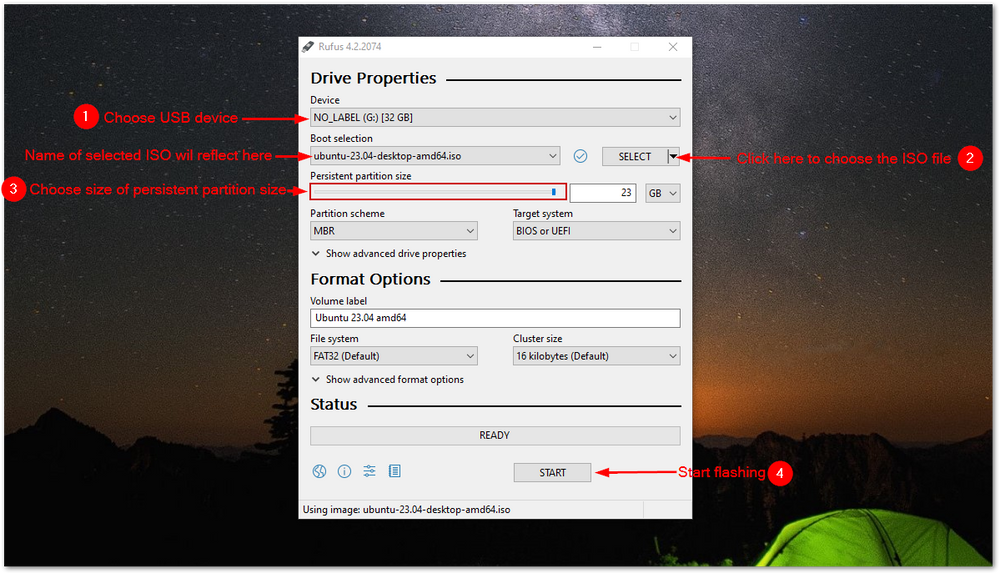Expand Show advanced drive properties
This screenshot has height=574, width=1000.
click(389, 254)
